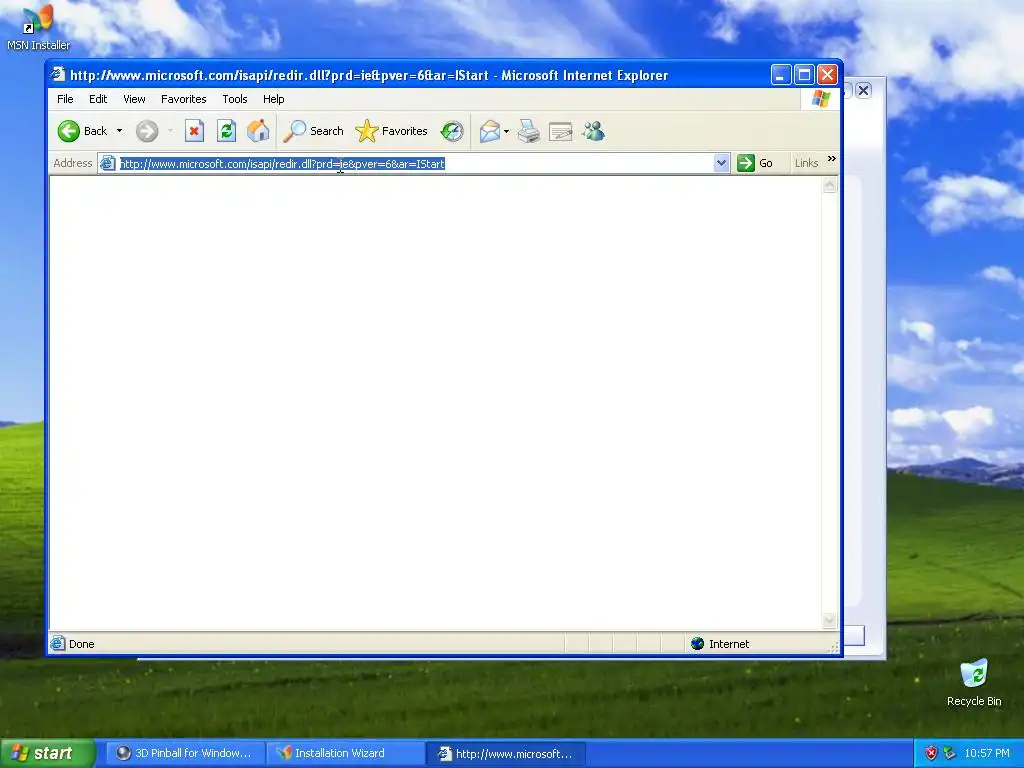
Task: Click the Internet Explorer taskbar button
Action: point(507,754)
